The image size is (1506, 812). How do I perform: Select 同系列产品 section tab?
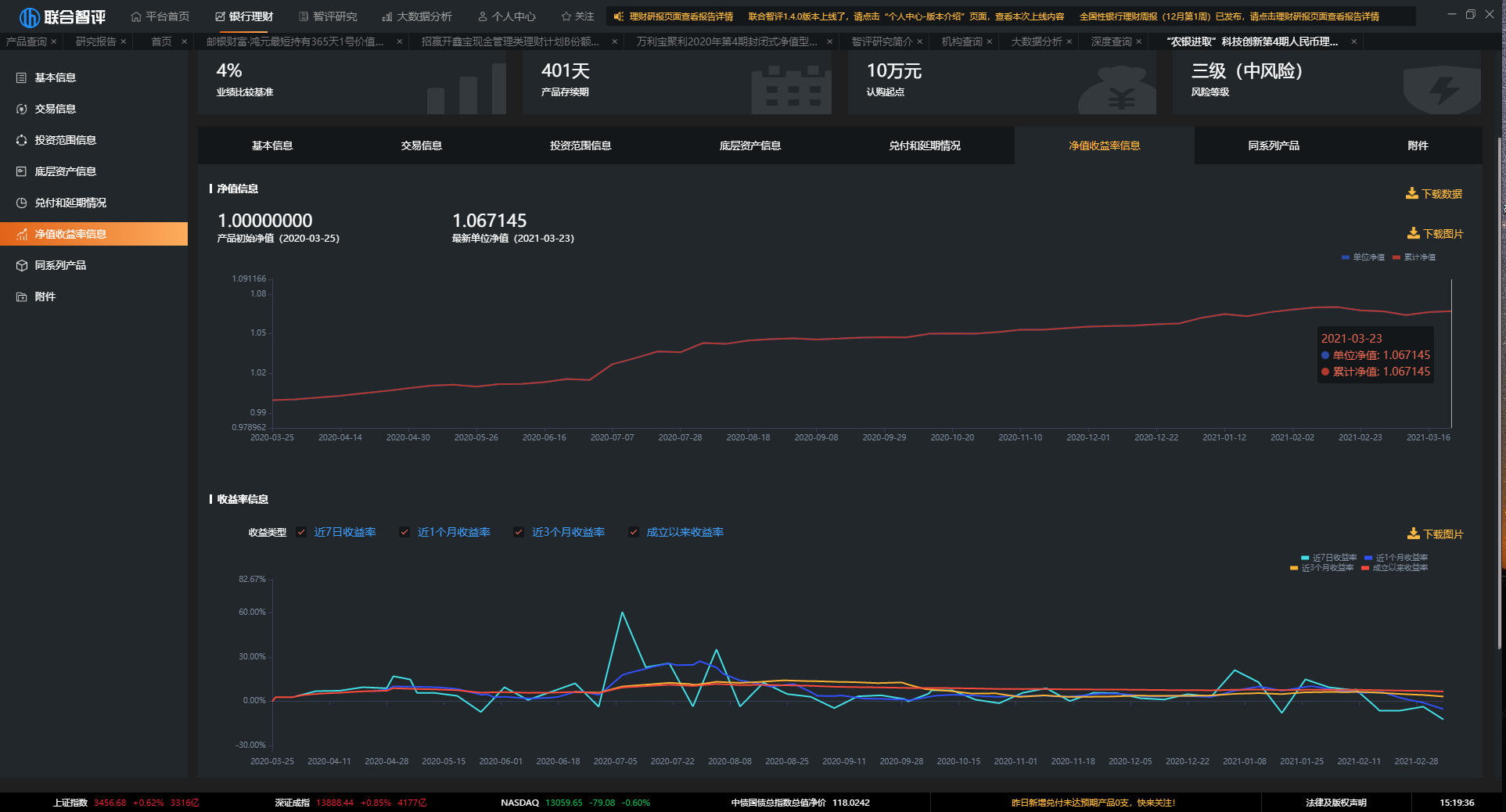coord(1274,146)
